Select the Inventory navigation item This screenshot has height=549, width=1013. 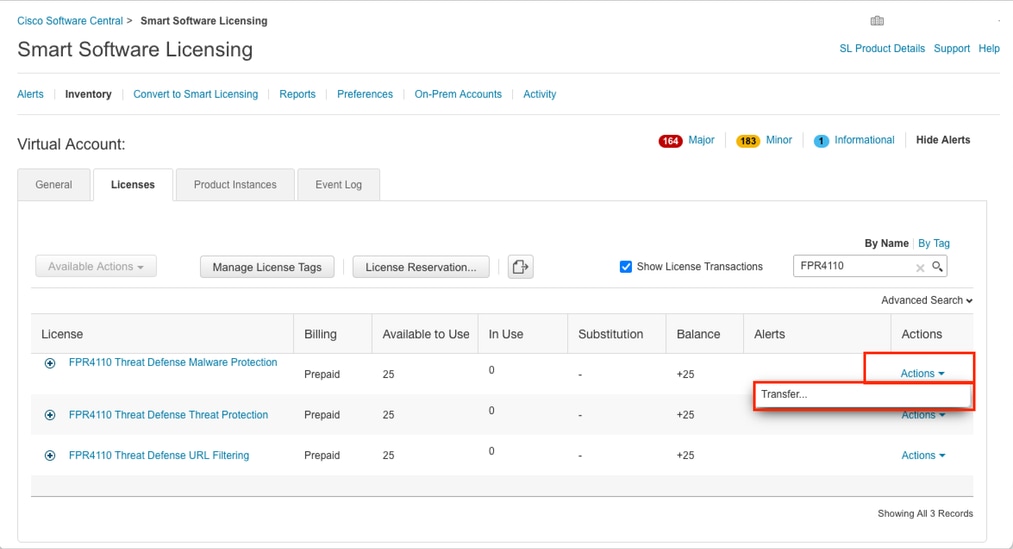88,94
